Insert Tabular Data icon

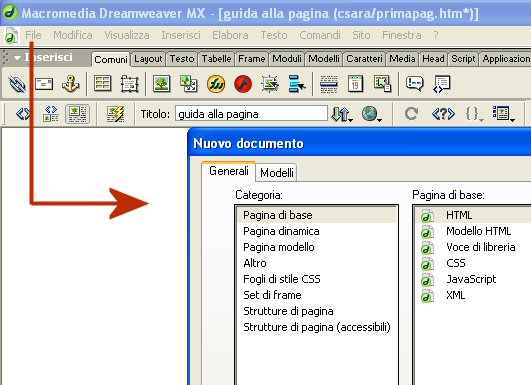(x=382, y=84)
